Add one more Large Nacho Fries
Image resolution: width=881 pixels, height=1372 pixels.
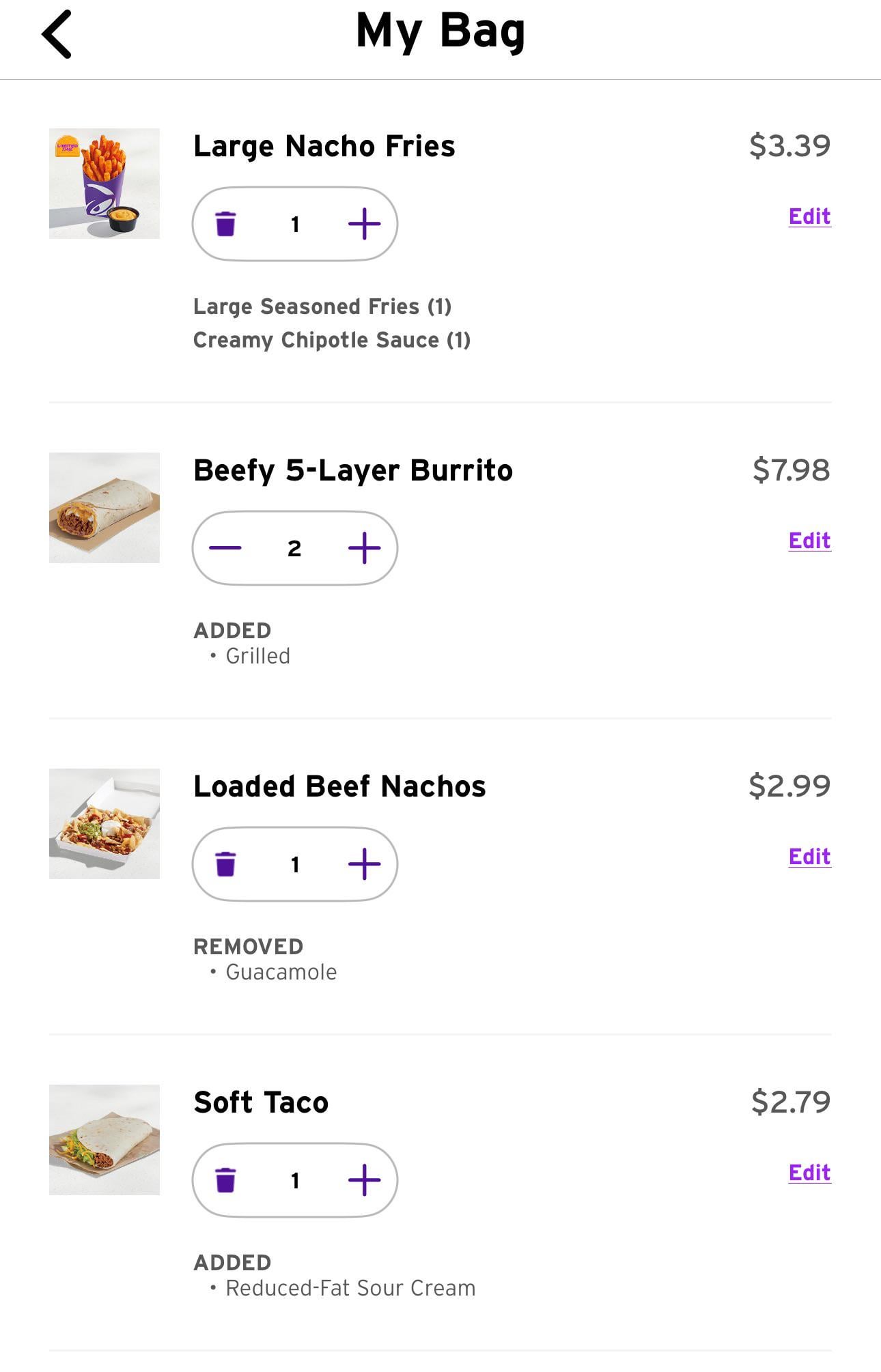(x=364, y=224)
